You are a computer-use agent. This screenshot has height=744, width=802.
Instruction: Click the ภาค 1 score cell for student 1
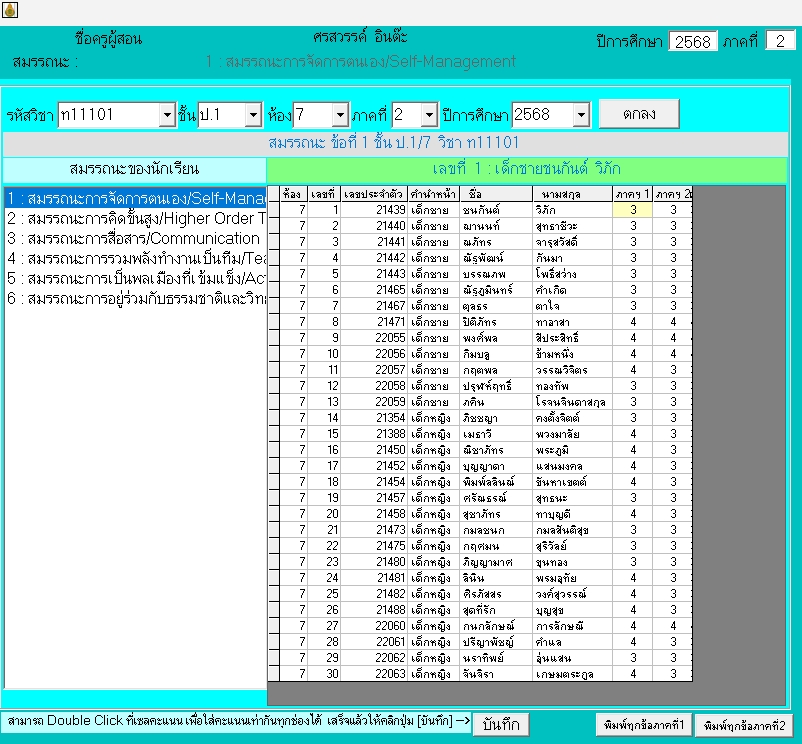(632, 210)
